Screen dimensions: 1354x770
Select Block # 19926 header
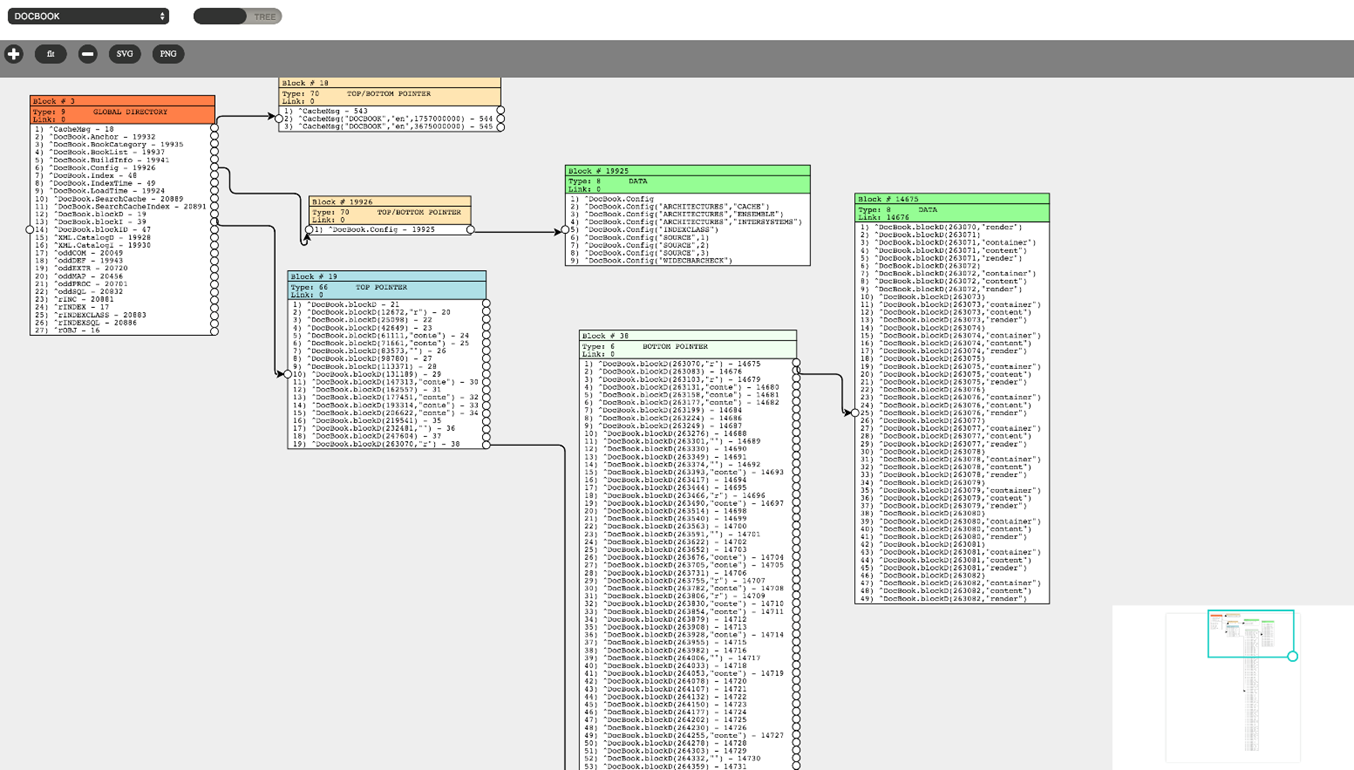pyautogui.click(x=390, y=210)
